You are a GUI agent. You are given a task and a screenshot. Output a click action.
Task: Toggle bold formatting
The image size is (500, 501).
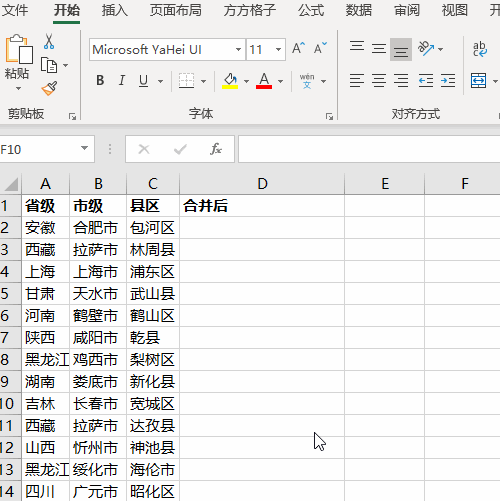(100, 80)
